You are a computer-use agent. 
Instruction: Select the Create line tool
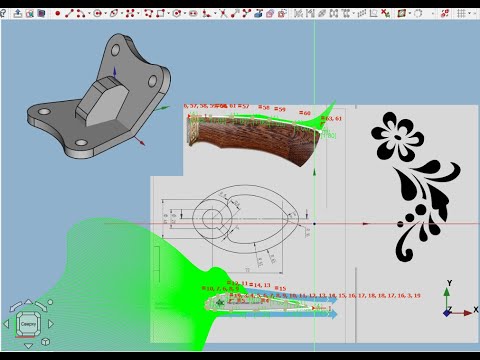pyautogui.click(x=69, y=14)
